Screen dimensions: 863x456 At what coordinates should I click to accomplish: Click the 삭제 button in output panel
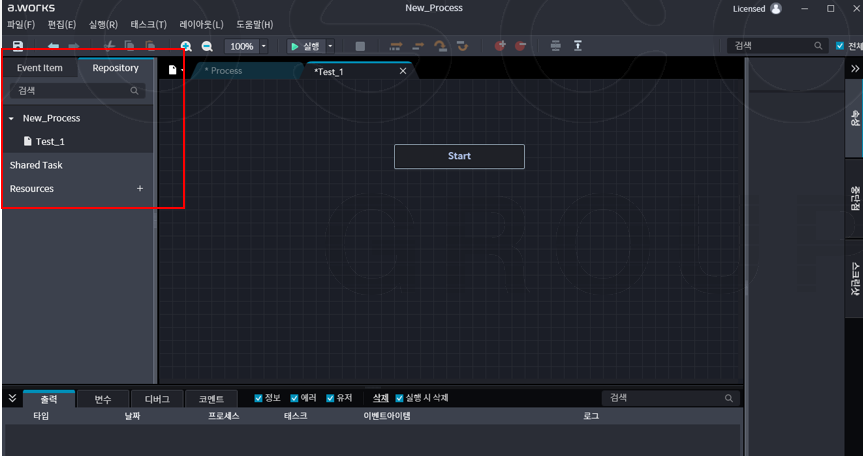click(381, 398)
